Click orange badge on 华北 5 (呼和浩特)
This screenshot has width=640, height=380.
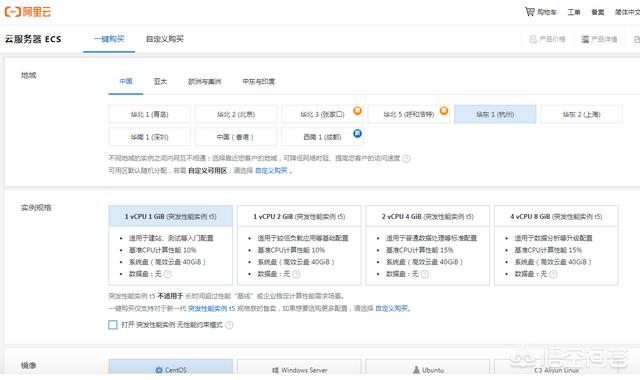pos(444,111)
